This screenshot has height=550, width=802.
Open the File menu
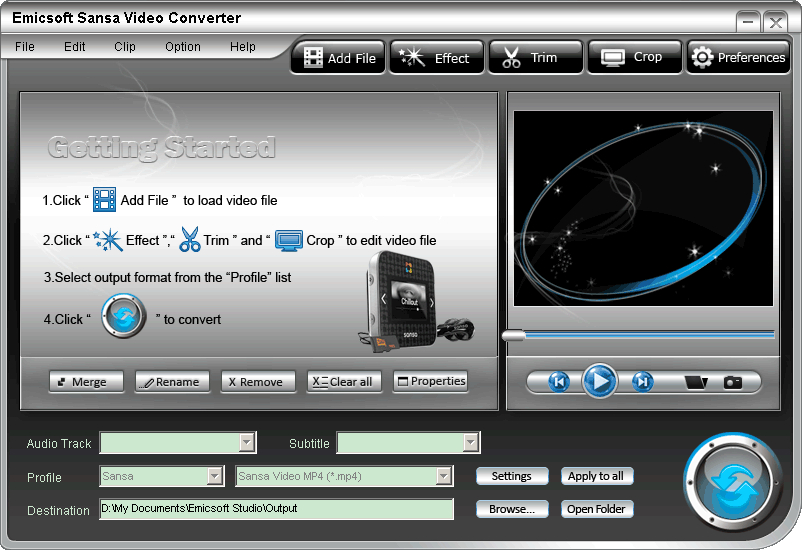(x=24, y=47)
